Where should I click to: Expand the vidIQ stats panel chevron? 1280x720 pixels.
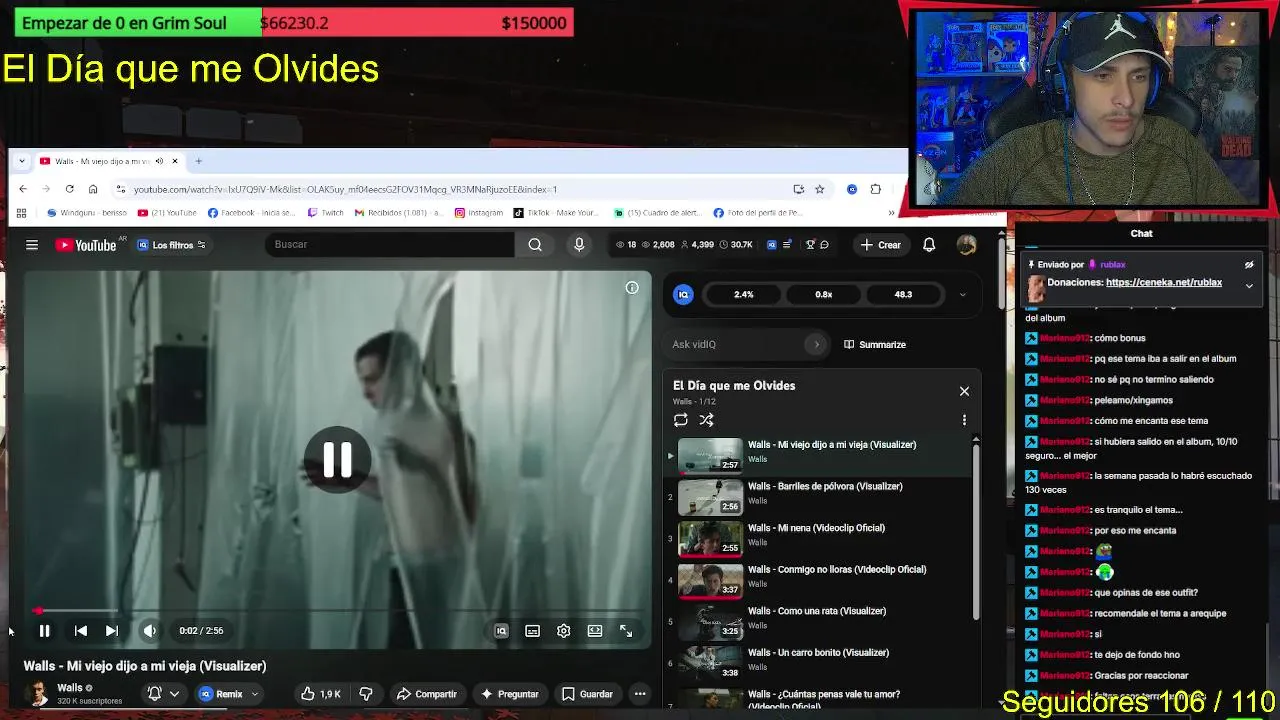[x=963, y=295]
